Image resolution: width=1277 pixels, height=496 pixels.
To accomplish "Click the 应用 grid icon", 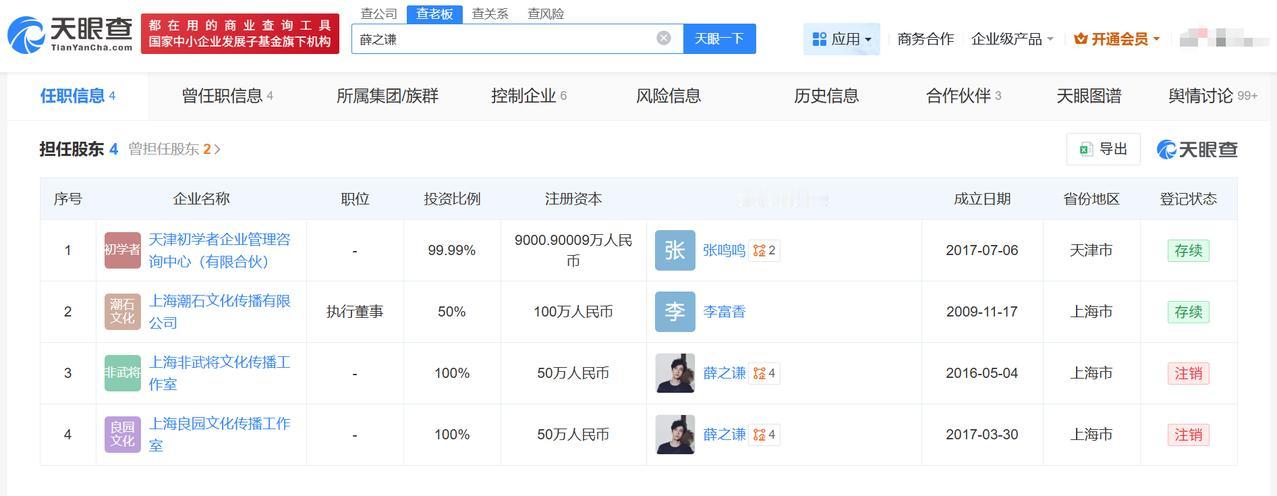I will tap(819, 39).
